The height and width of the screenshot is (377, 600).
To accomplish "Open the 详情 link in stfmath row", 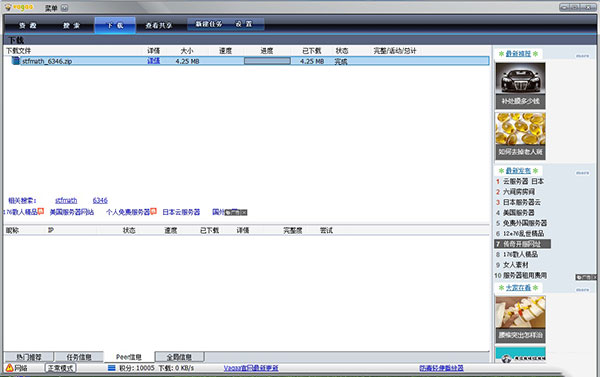I will (153, 61).
